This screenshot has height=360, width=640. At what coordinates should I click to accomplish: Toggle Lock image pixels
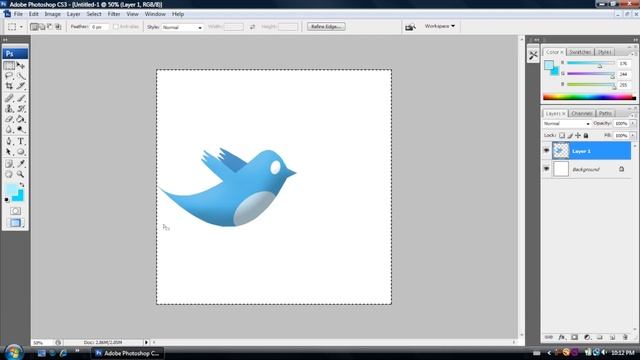pos(570,135)
